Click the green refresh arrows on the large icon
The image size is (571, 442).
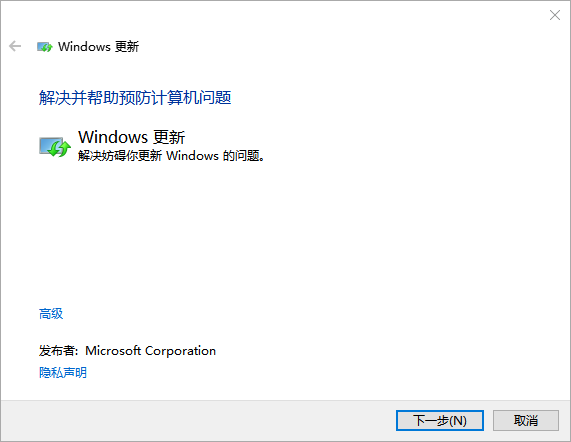[x=60, y=149]
